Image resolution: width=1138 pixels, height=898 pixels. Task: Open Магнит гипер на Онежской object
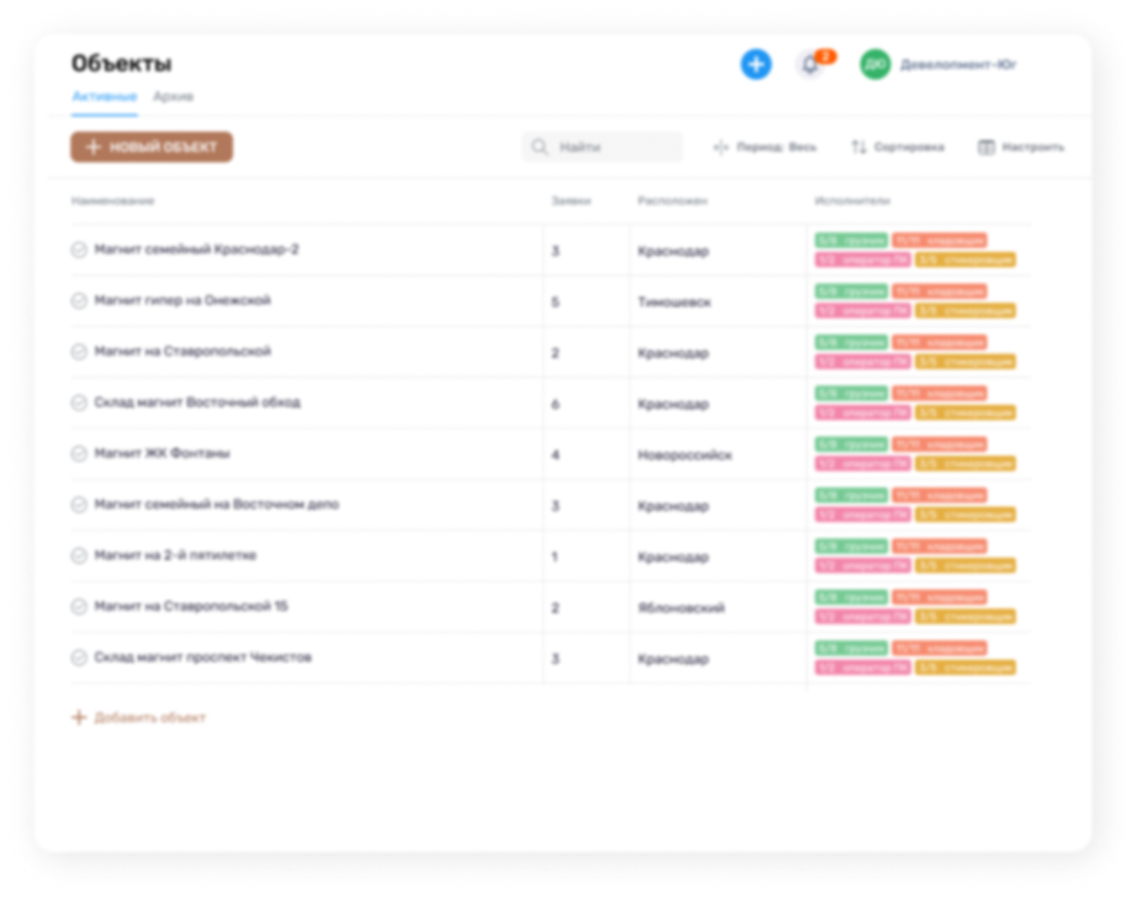tap(182, 301)
